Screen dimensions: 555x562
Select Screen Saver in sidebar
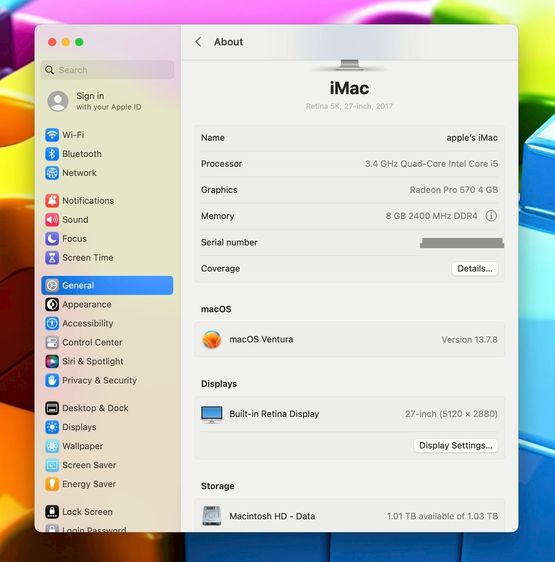pos(107,465)
